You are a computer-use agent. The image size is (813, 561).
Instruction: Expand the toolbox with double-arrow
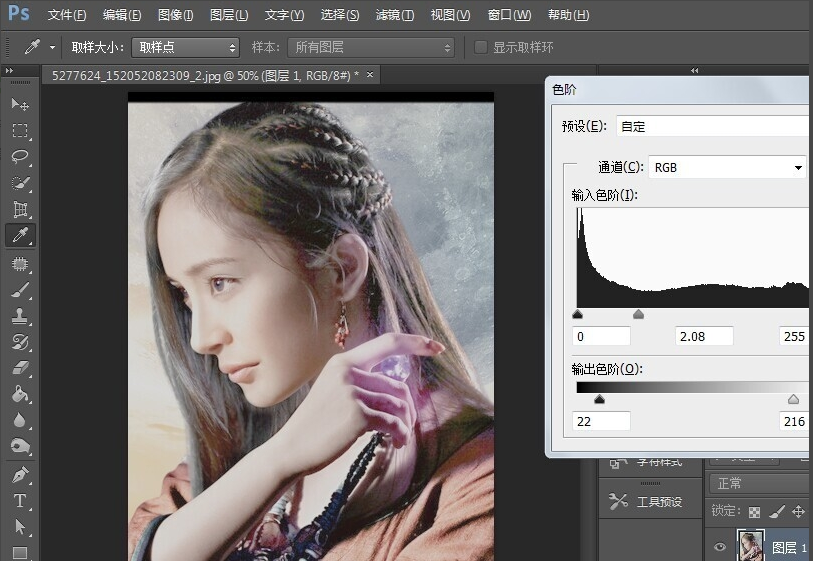tap(9, 71)
